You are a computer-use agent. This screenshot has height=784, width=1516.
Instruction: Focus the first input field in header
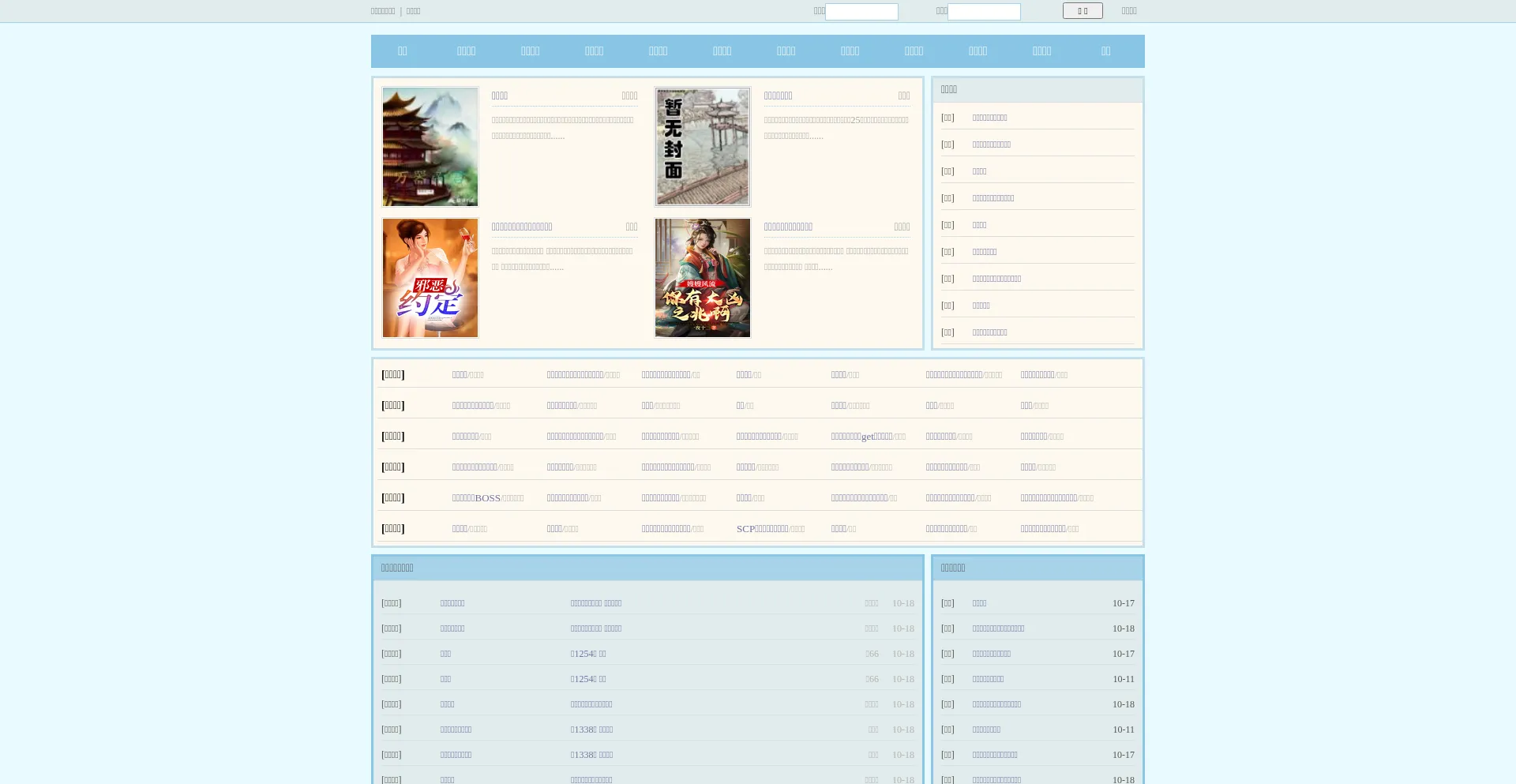click(x=861, y=12)
